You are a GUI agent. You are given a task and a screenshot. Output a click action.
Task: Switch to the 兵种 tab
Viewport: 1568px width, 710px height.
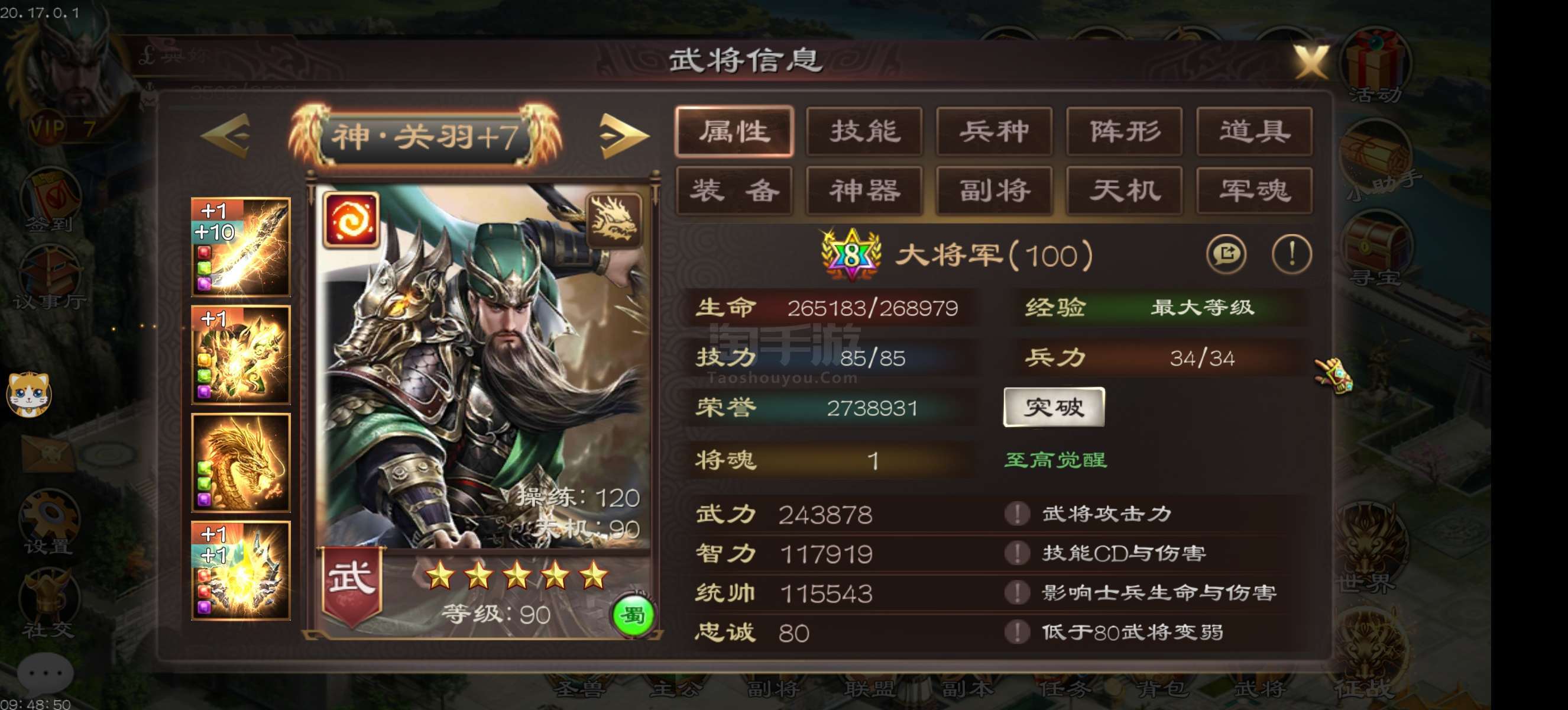(x=994, y=131)
